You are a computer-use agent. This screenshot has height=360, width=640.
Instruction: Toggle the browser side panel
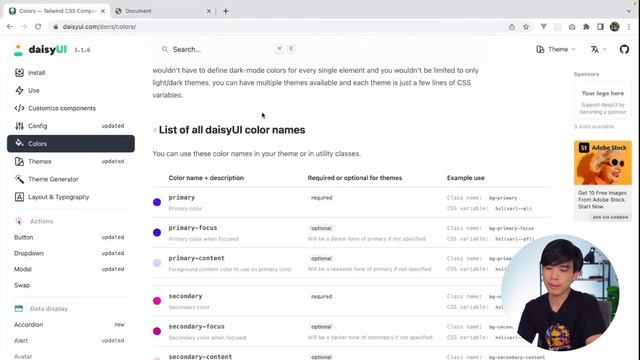pos(600,27)
